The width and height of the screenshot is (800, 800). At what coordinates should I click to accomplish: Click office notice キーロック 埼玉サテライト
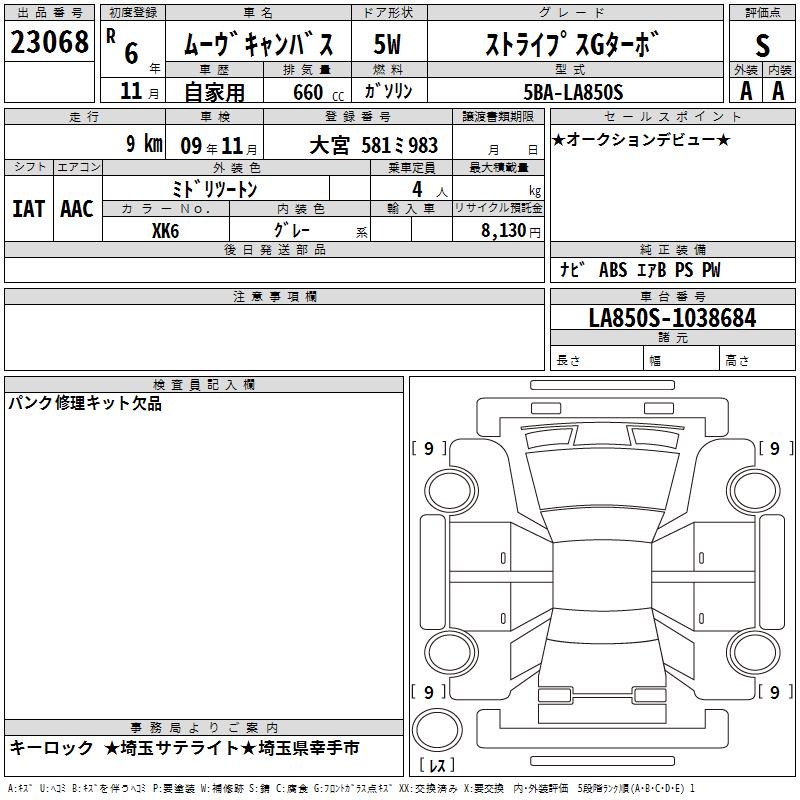(184, 748)
